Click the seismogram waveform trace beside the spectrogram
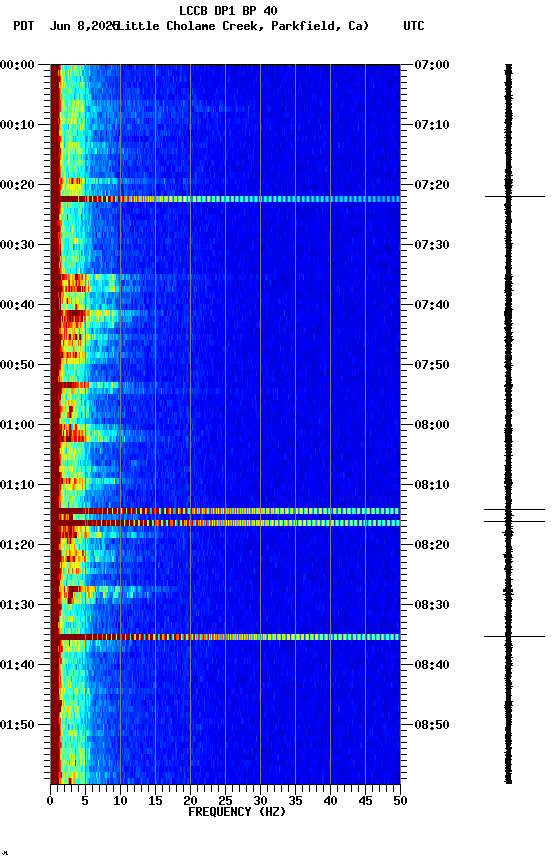 click(x=508, y=424)
